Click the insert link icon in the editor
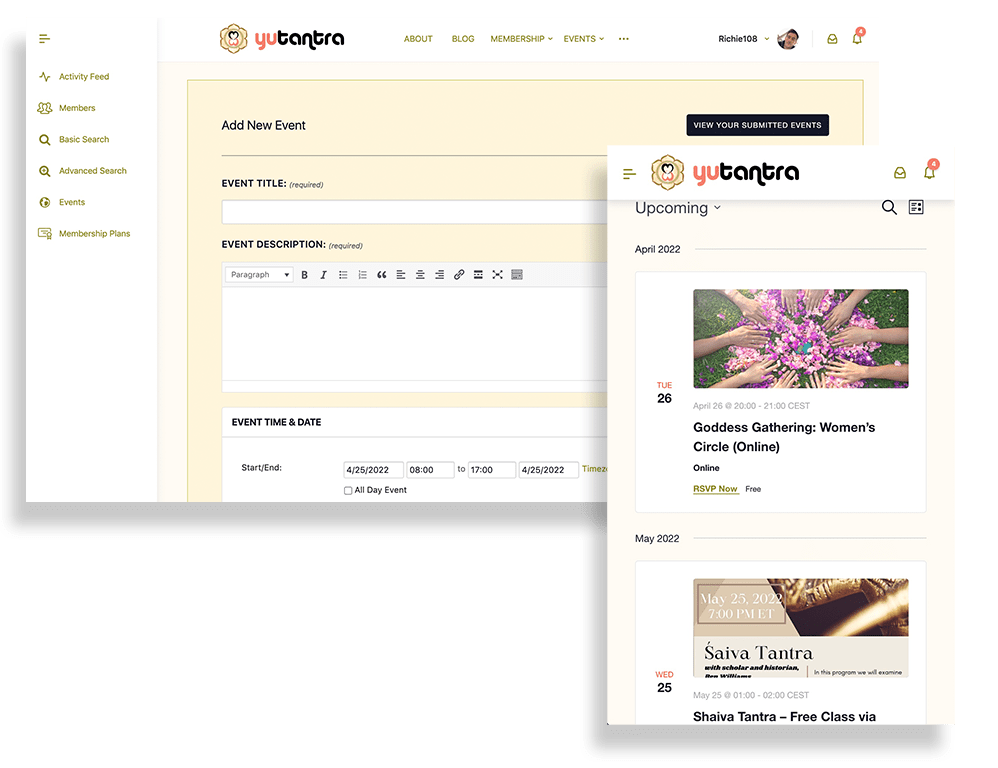Image resolution: width=998 pixels, height=768 pixels. pos(459,275)
